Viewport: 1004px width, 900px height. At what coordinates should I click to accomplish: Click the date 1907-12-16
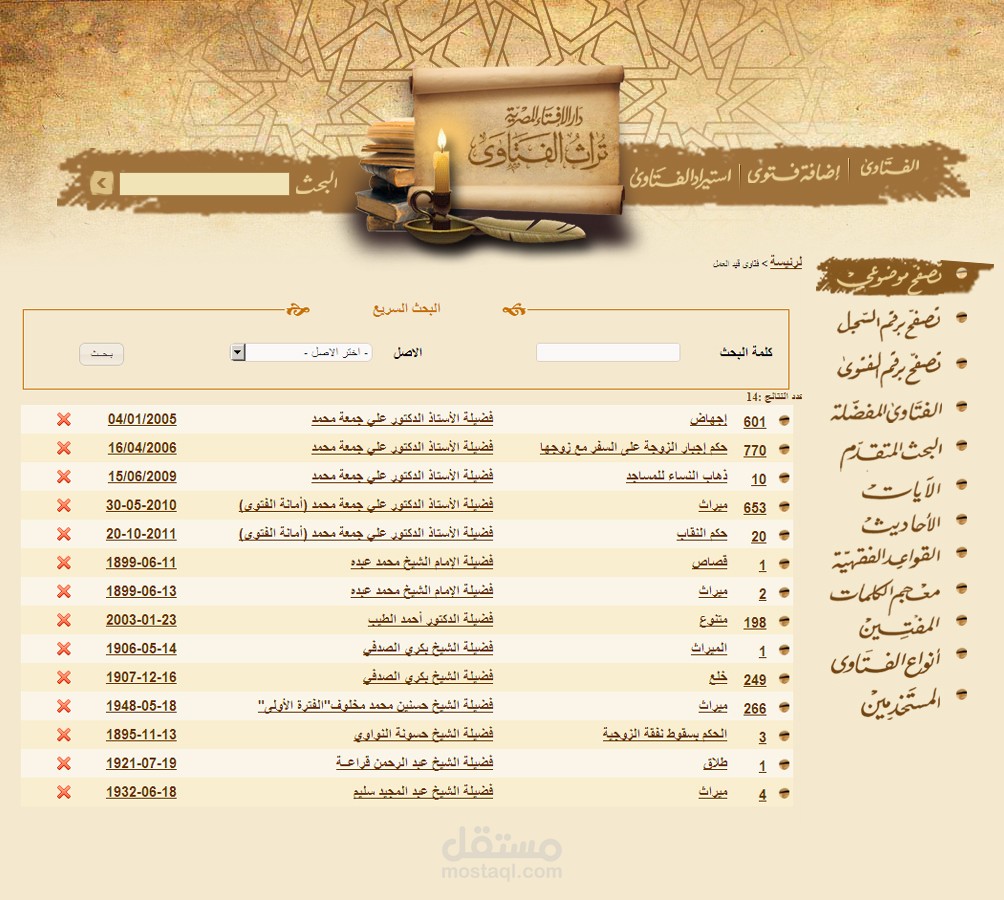[142, 677]
